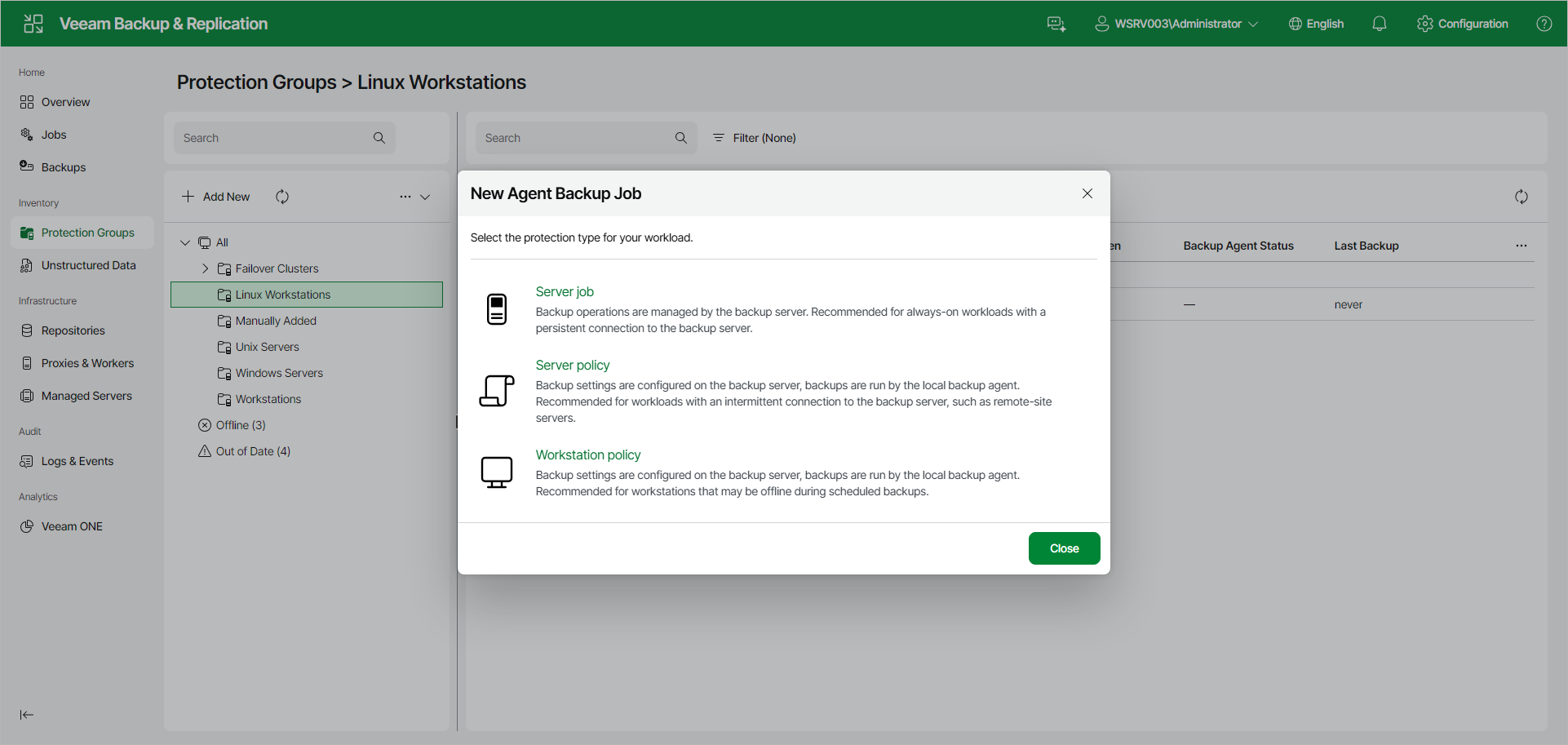The width and height of the screenshot is (1568, 745).
Task: Open the remote console icon in header
Action: [x=1056, y=24]
